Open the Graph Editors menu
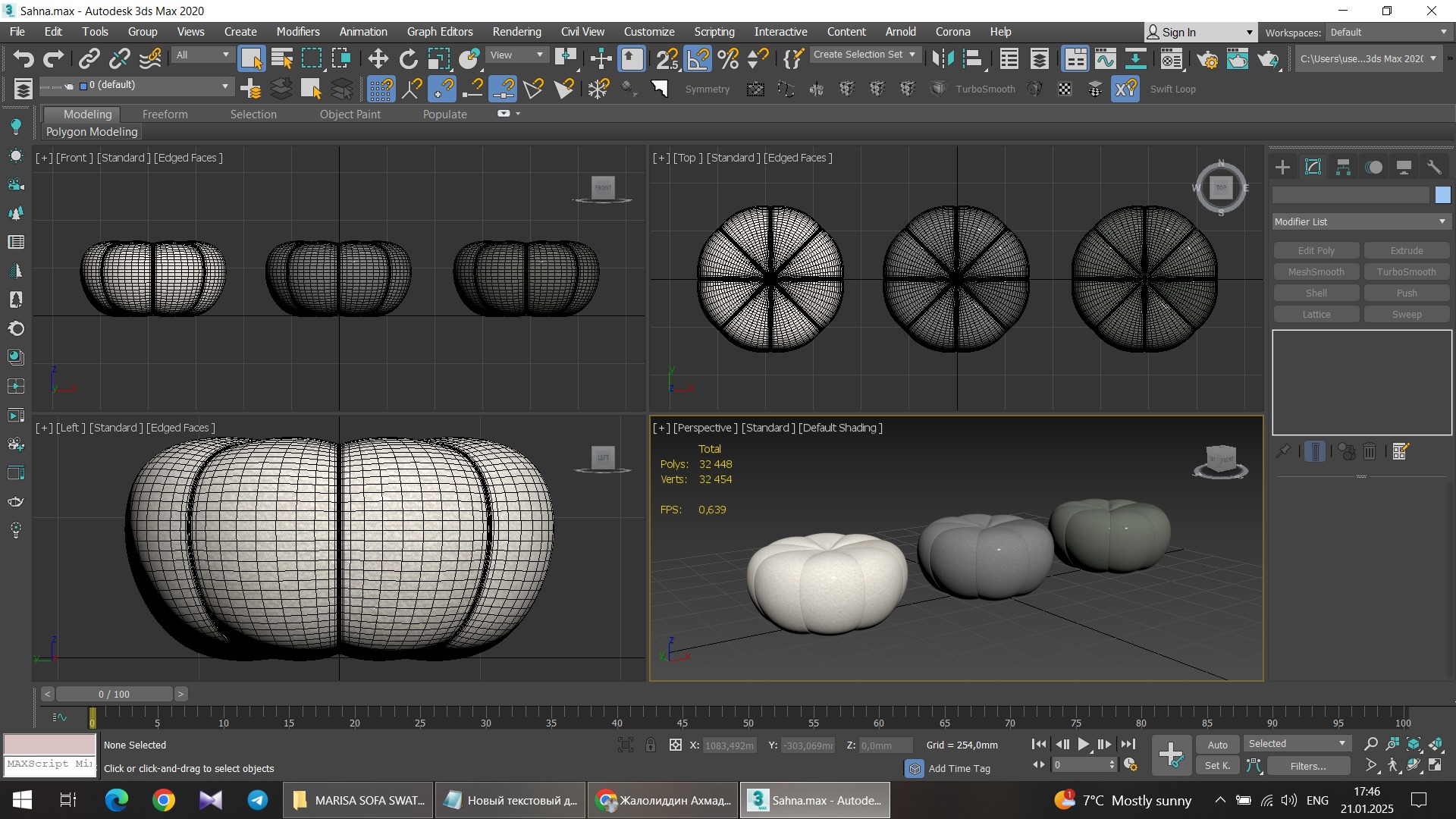This screenshot has height=819, width=1456. pyautogui.click(x=440, y=32)
